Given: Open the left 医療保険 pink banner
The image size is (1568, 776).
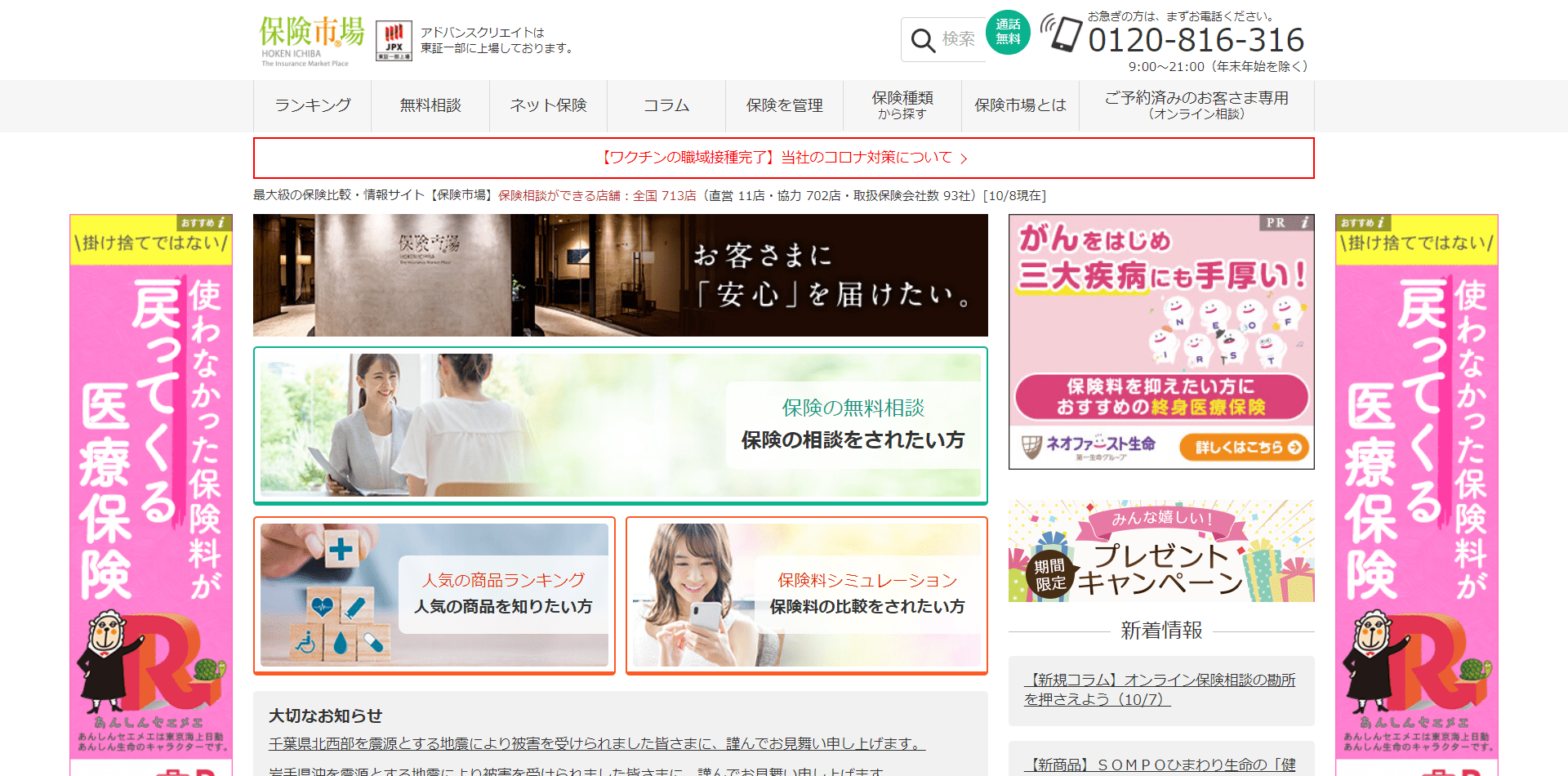Looking at the screenshot, I should [151, 495].
